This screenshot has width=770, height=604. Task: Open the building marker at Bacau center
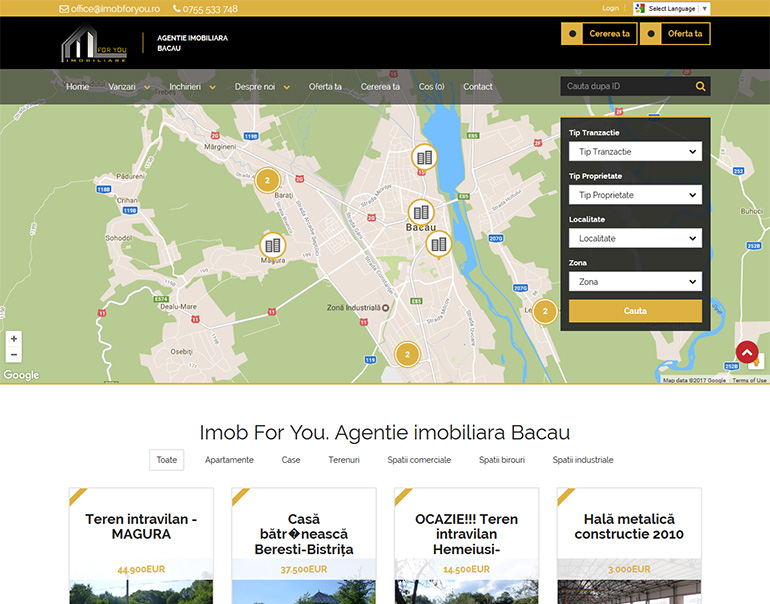pos(421,212)
